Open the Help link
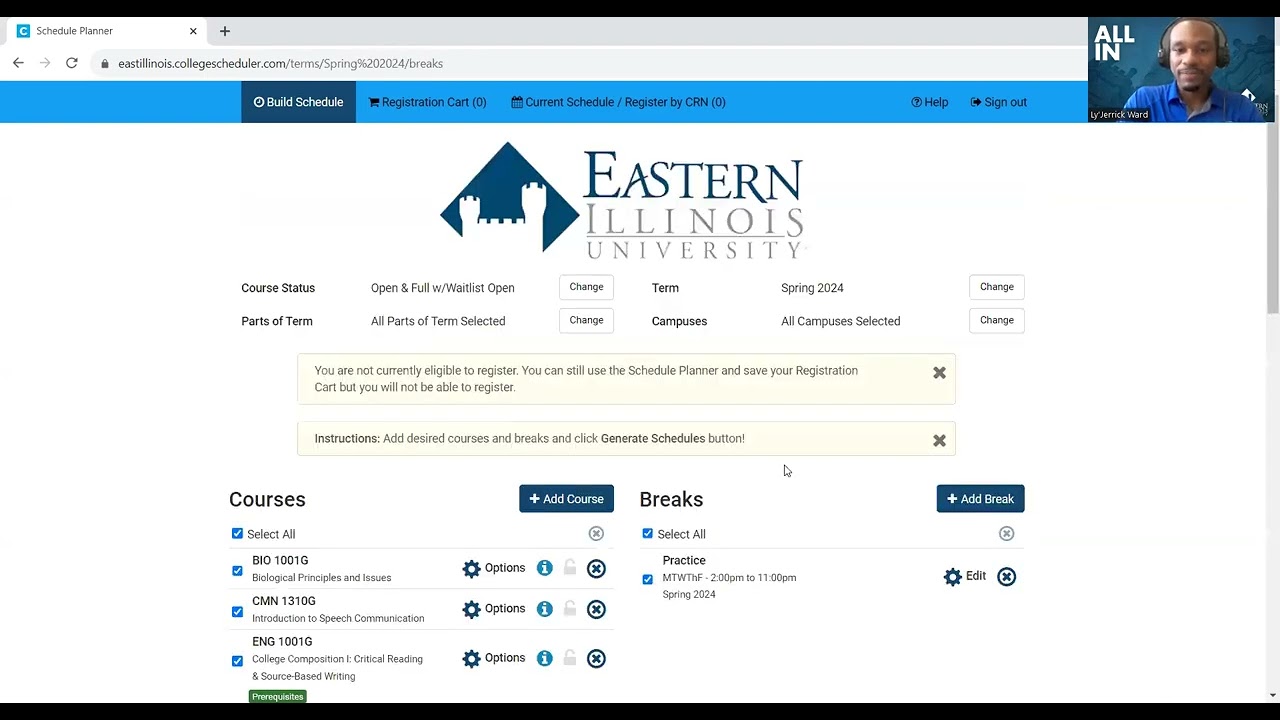The image size is (1280, 720). (929, 102)
